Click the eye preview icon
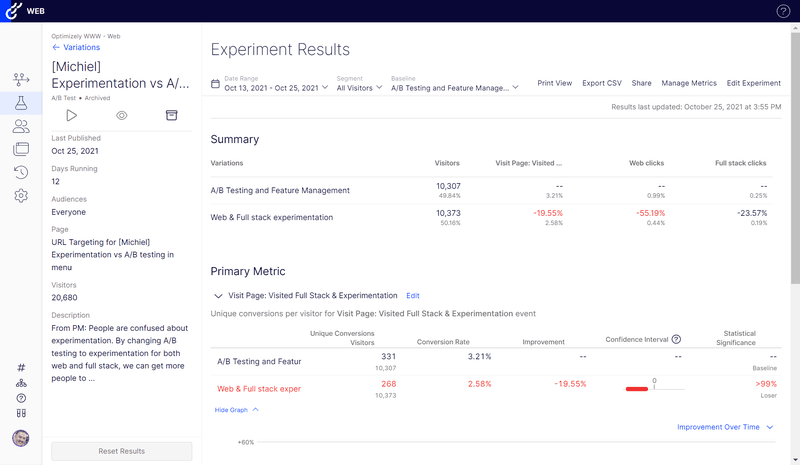 point(121,116)
